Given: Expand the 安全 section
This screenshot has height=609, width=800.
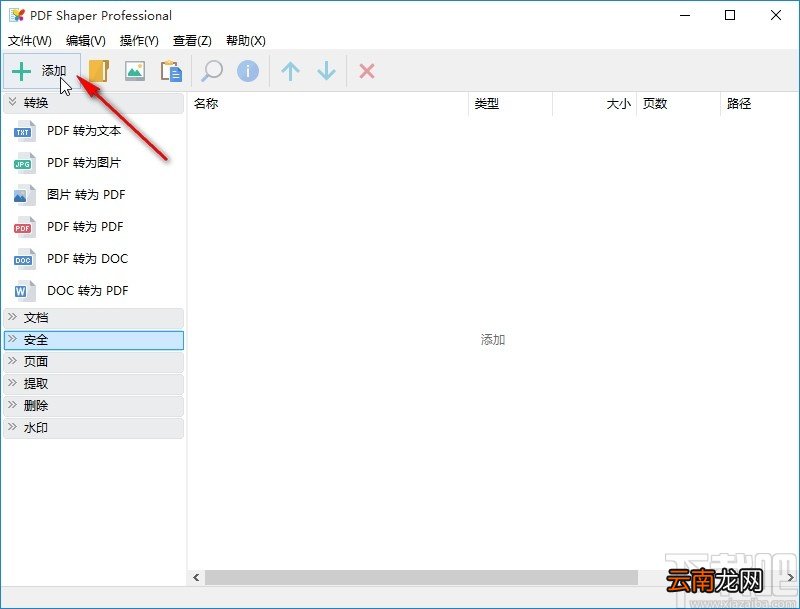Looking at the screenshot, I should (93, 340).
